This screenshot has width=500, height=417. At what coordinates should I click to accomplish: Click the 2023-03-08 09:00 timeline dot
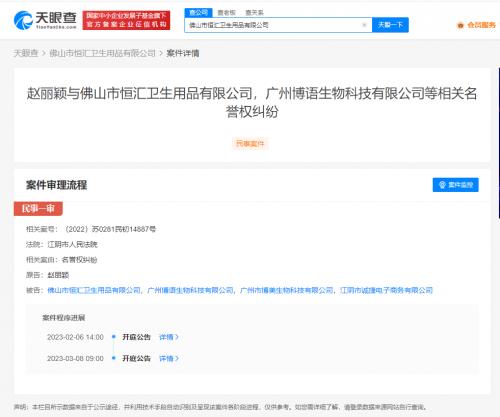pyautogui.click(x=114, y=358)
